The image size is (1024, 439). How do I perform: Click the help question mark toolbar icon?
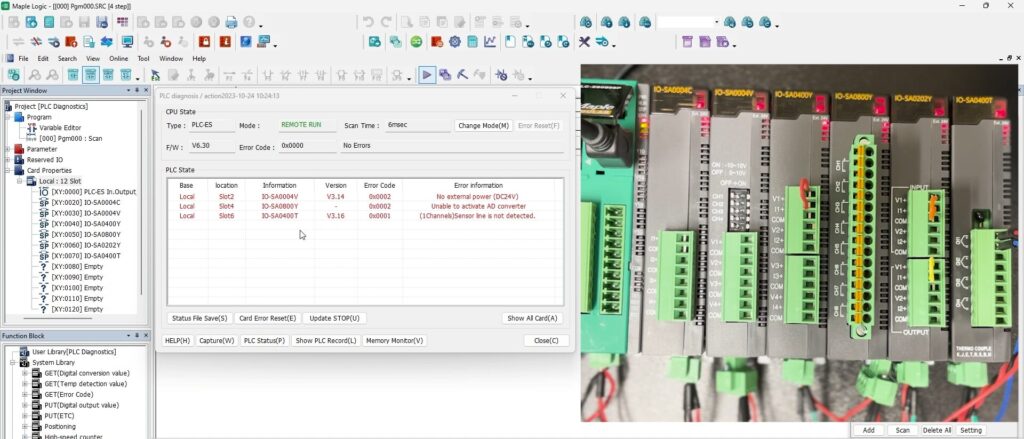[249, 22]
